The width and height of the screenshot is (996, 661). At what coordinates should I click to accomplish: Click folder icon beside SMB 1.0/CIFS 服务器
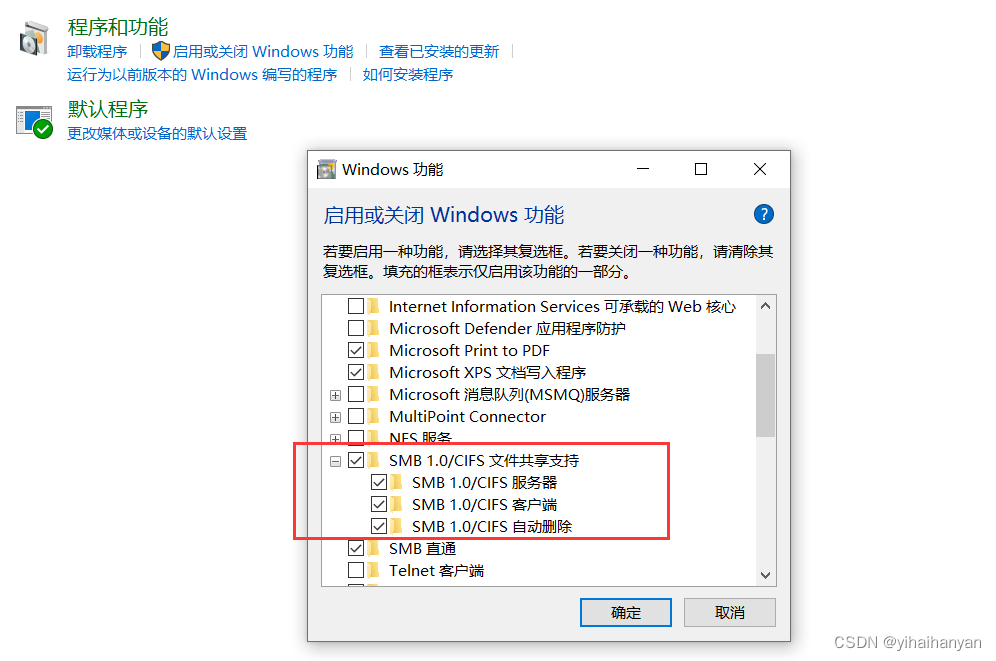pyautogui.click(x=398, y=483)
